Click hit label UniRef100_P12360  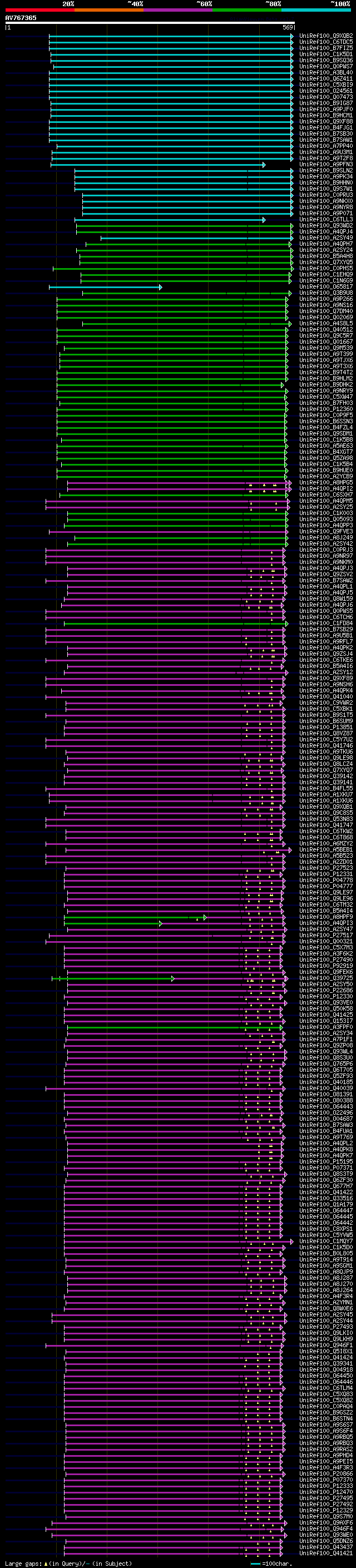(326, 409)
